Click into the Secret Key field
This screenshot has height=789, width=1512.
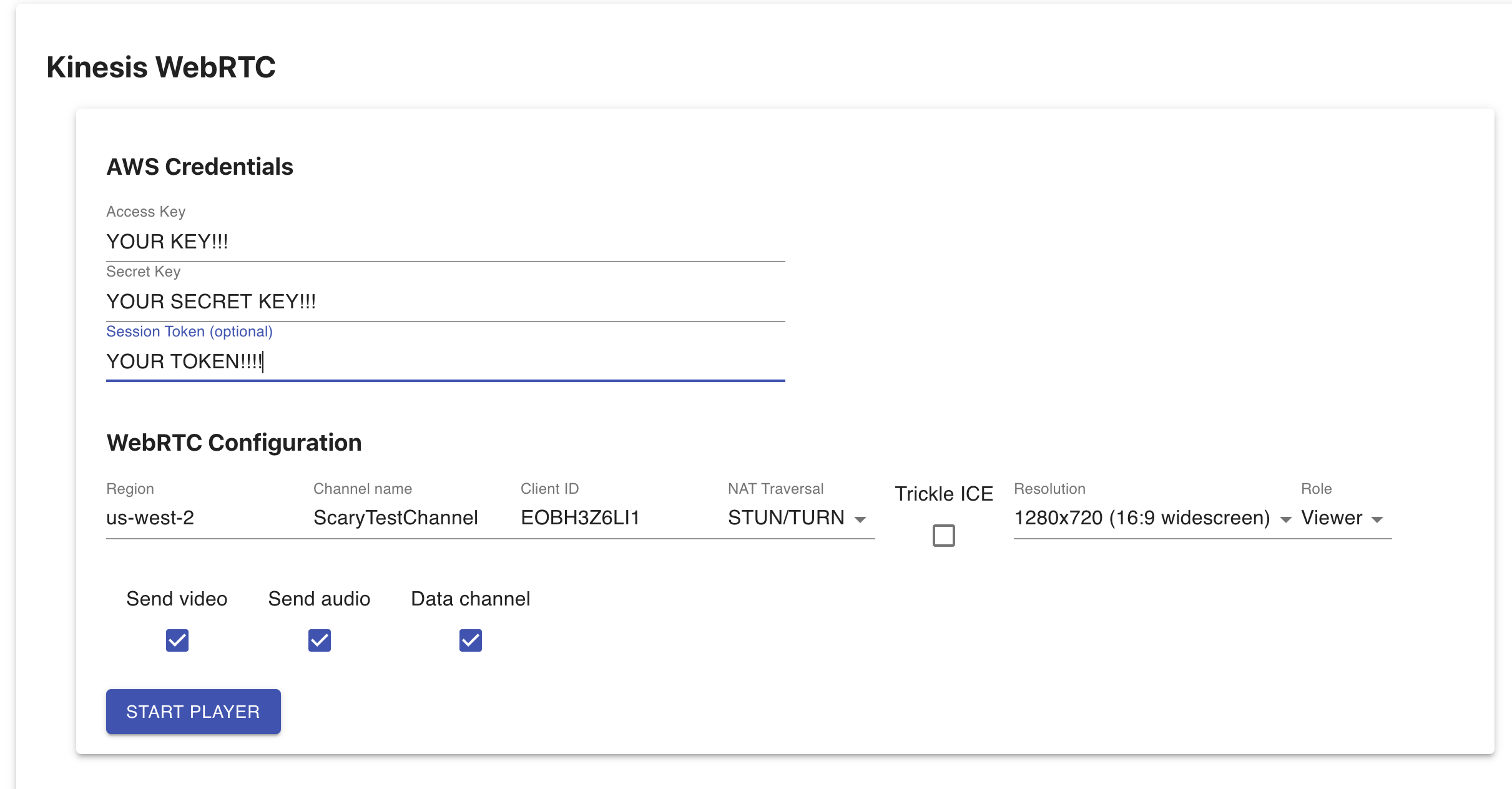pyautogui.click(x=445, y=301)
